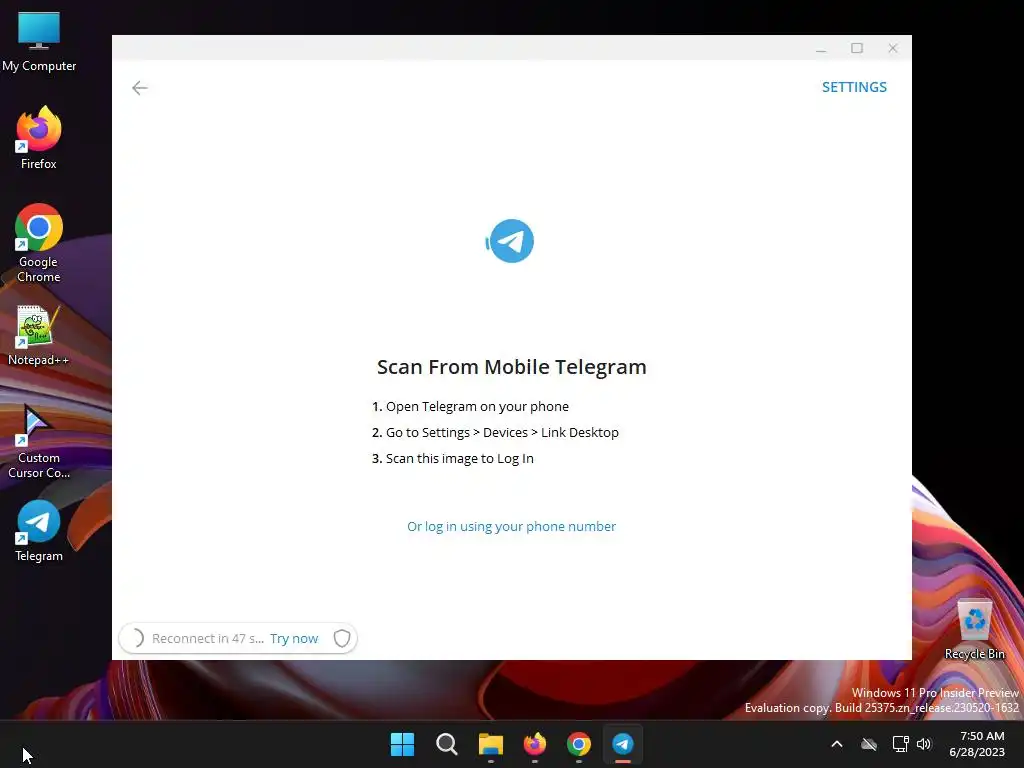Select the Firefox desktop shortcut
The width and height of the screenshot is (1024, 768).
[x=39, y=138]
